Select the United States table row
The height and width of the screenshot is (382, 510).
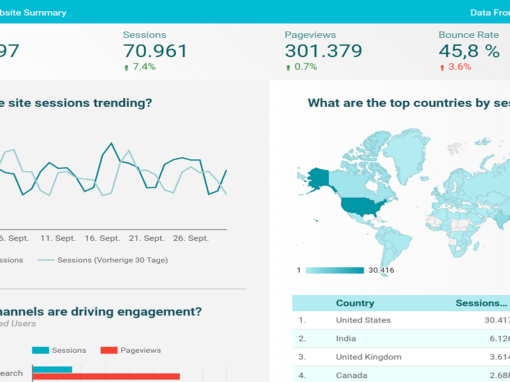(x=401, y=320)
